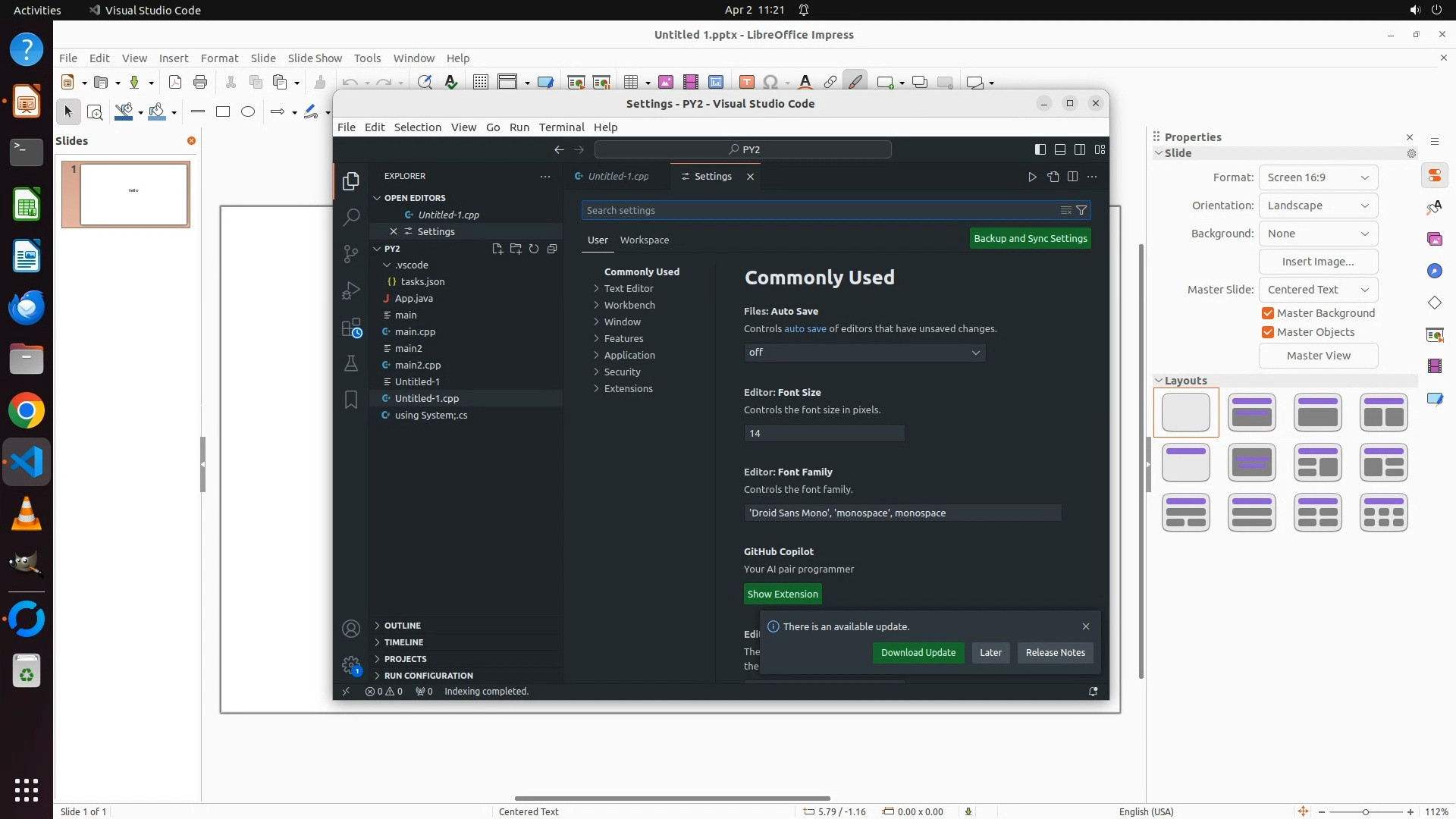Click the Impress zoom slider
Screen dimensions: 1456x819
1365,811
